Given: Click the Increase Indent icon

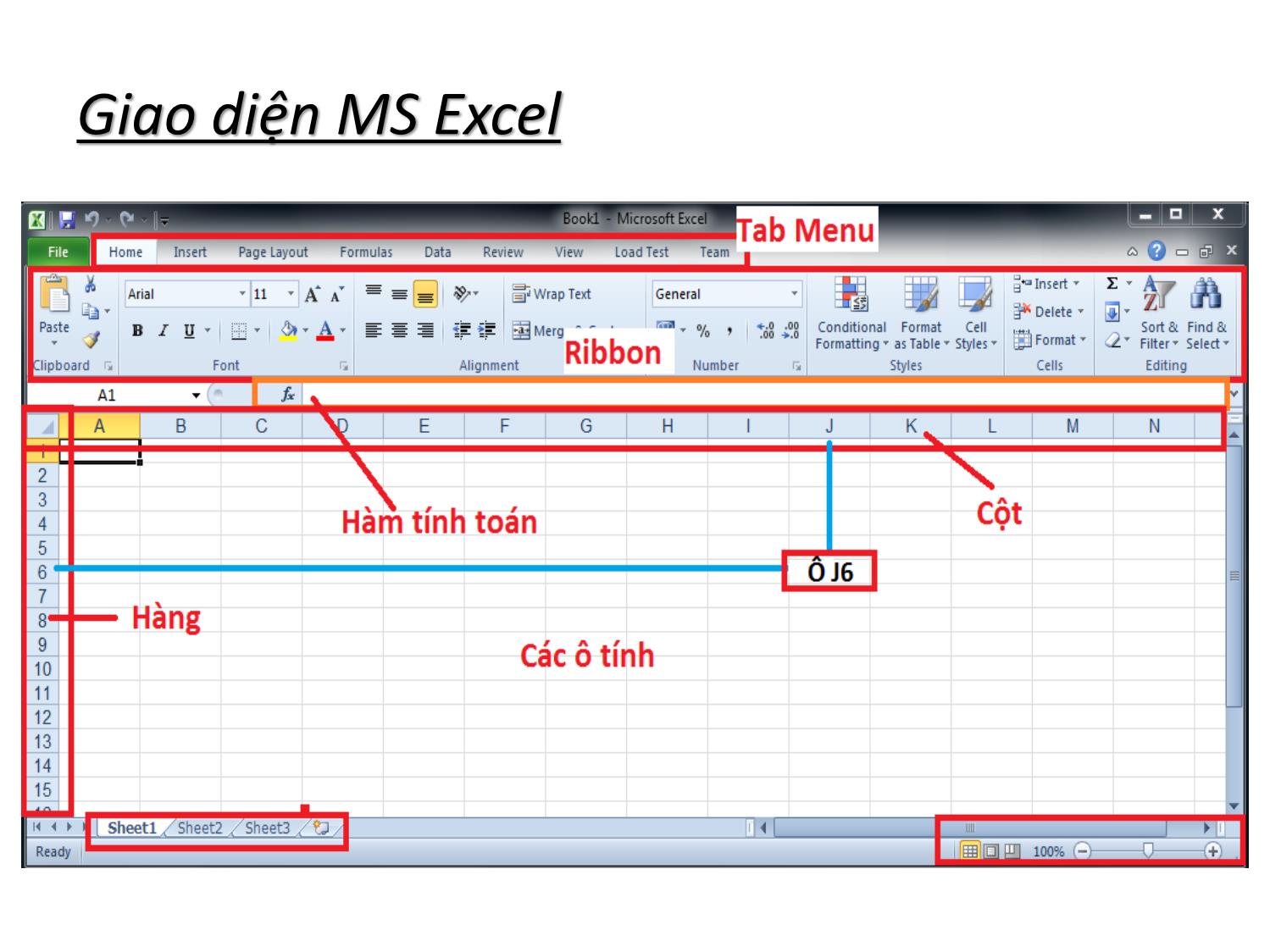Looking at the screenshot, I should pos(487,330).
